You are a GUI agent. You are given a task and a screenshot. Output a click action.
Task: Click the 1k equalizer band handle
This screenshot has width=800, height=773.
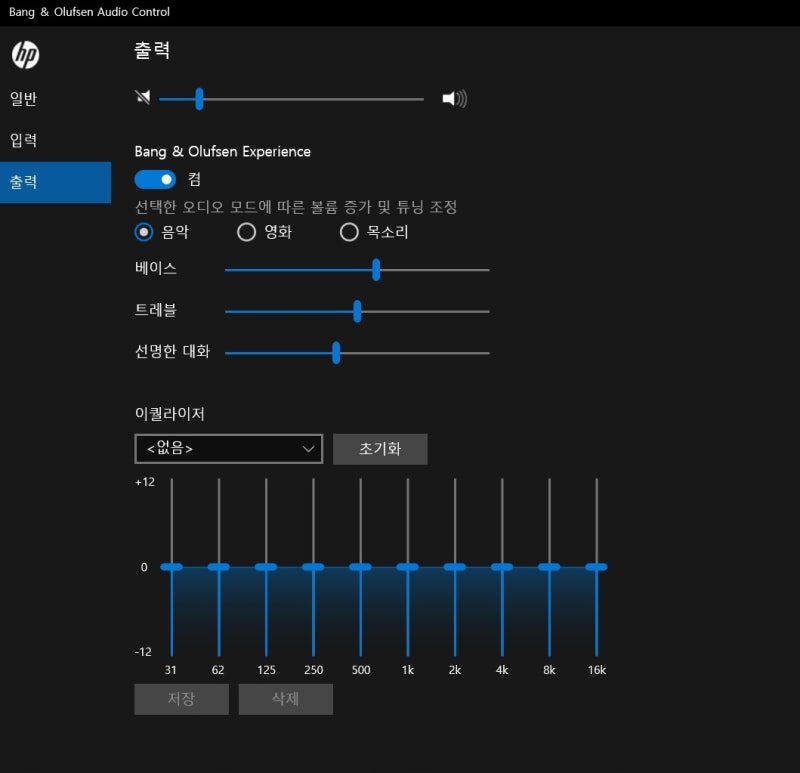coord(408,567)
